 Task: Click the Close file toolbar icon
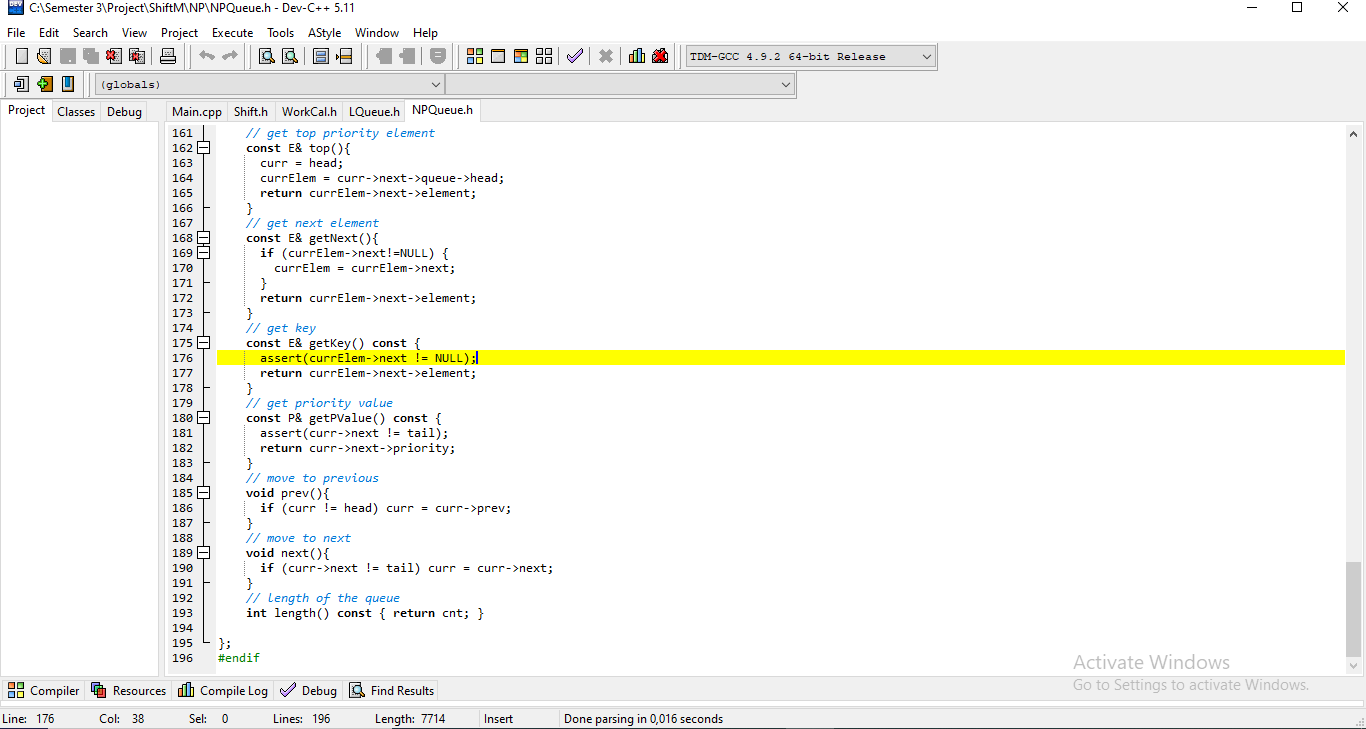click(x=113, y=56)
